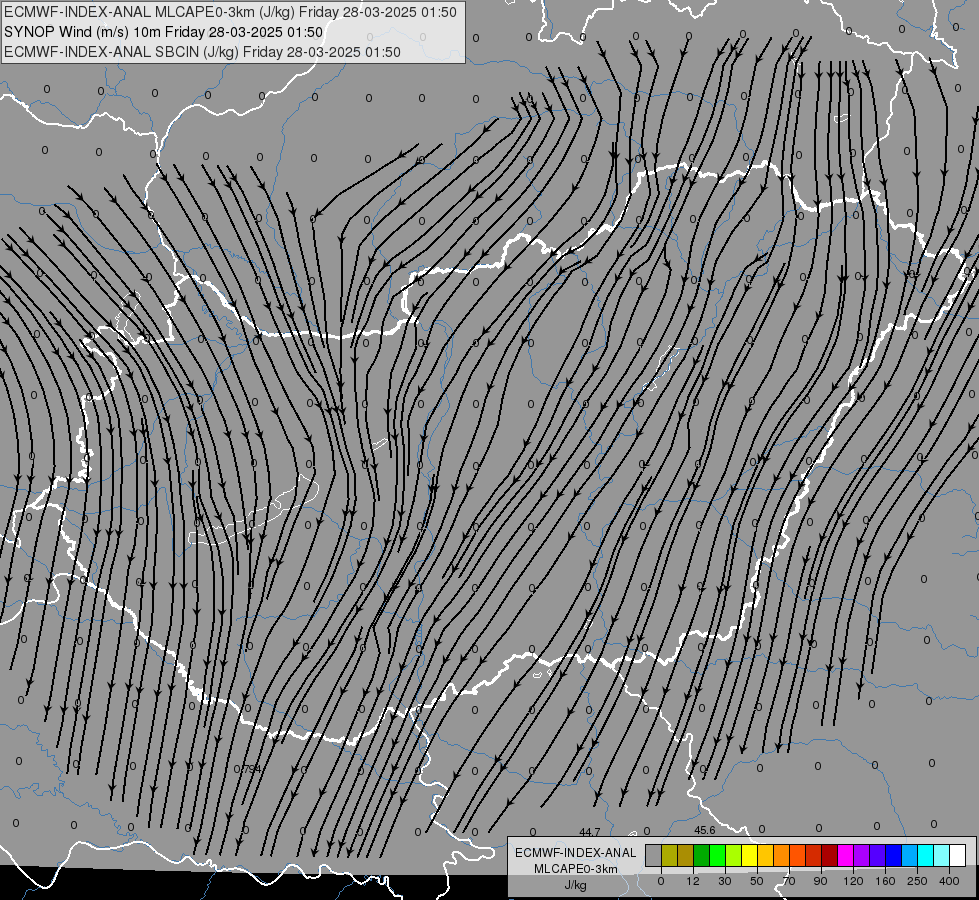979x900 pixels.
Task: Click the 45.6 value on the map
Action: [705, 830]
